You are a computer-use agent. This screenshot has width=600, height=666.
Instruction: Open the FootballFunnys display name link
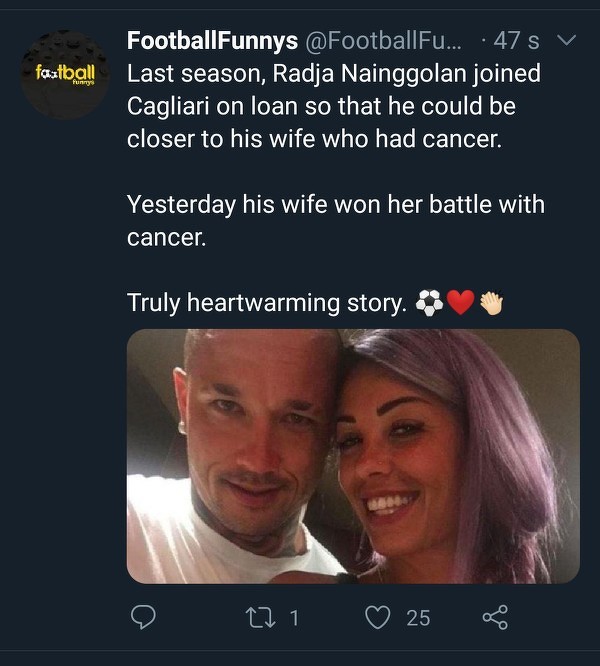pos(212,41)
